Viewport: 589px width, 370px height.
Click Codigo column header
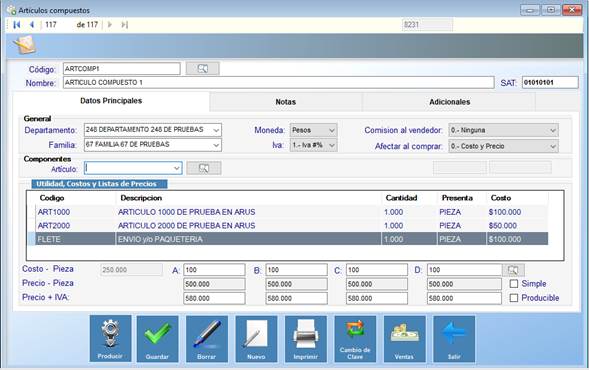(52, 198)
